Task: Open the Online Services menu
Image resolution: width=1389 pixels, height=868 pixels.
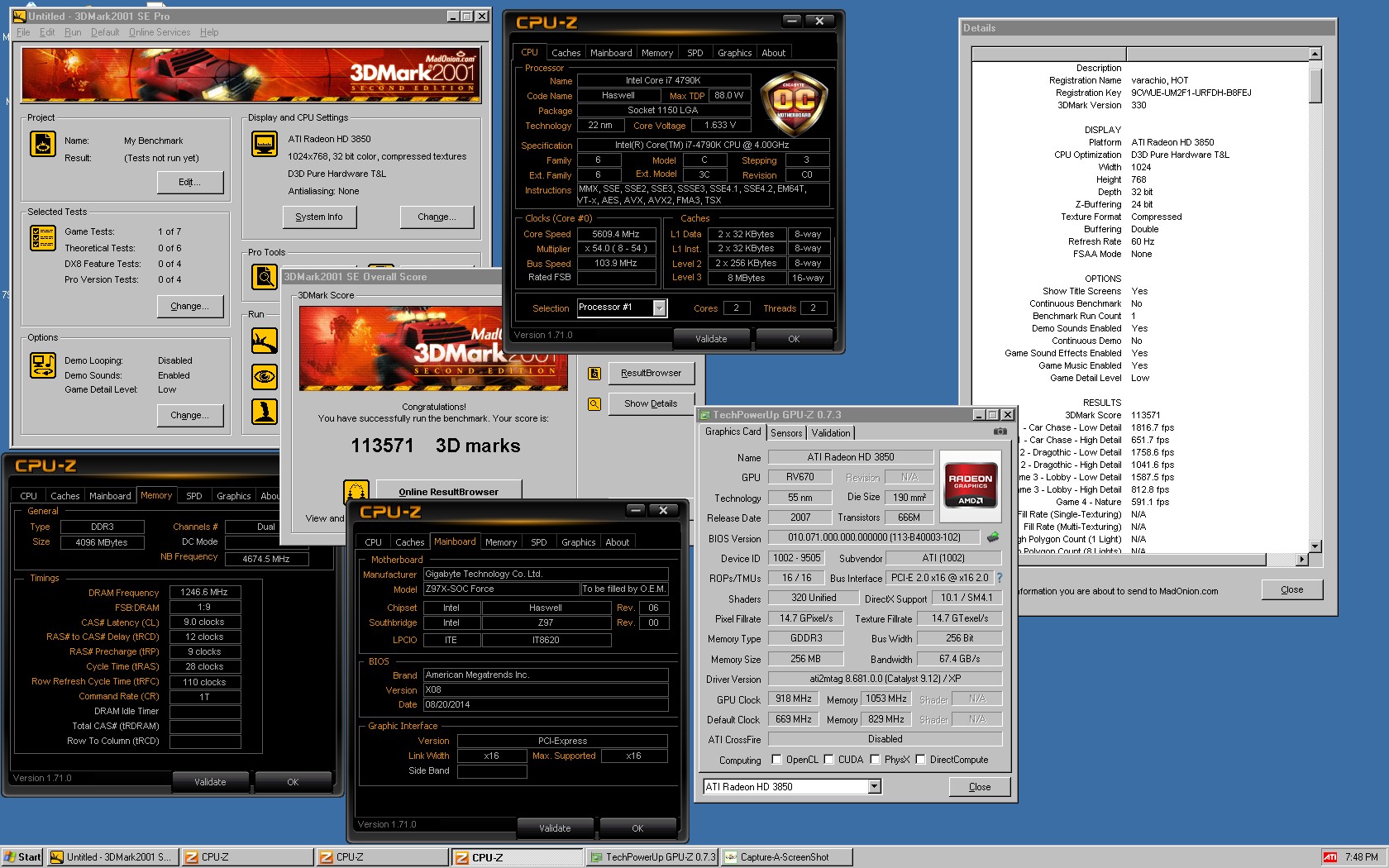Action: tap(160, 32)
